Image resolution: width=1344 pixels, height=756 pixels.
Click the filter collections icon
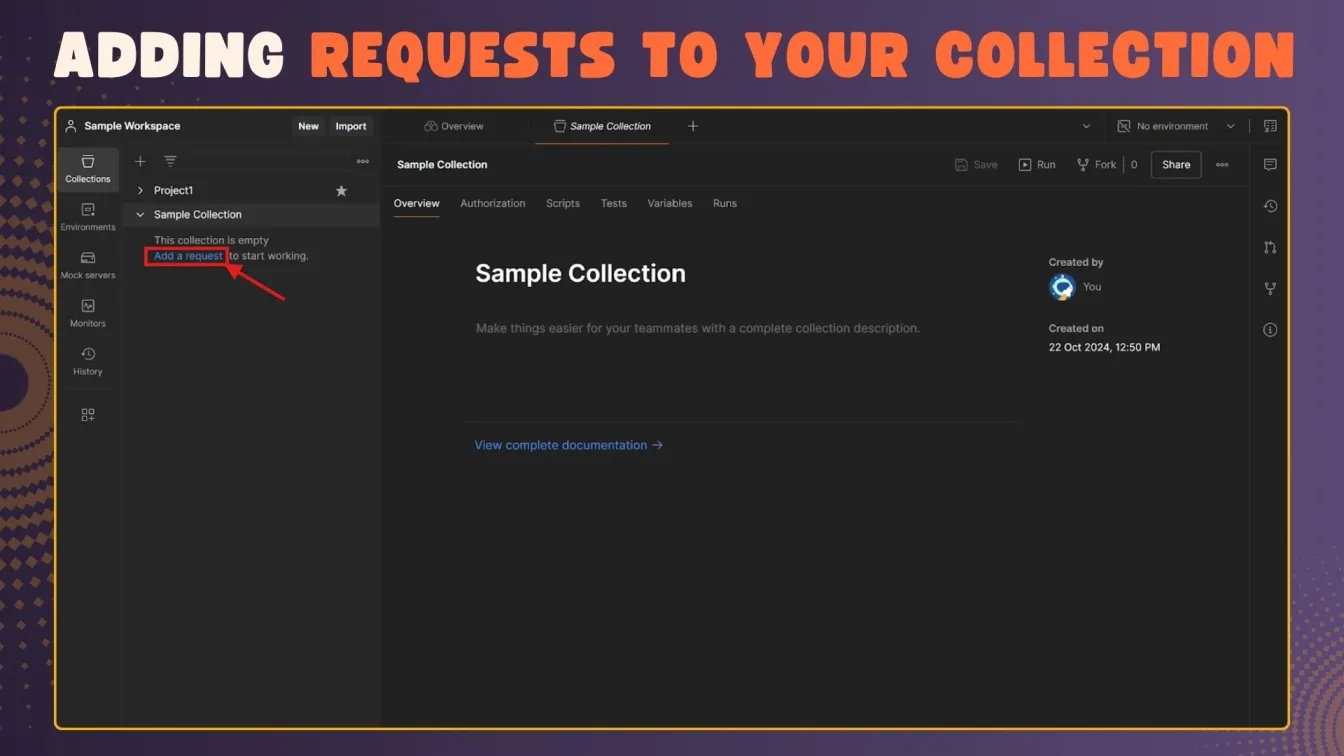tap(170, 161)
